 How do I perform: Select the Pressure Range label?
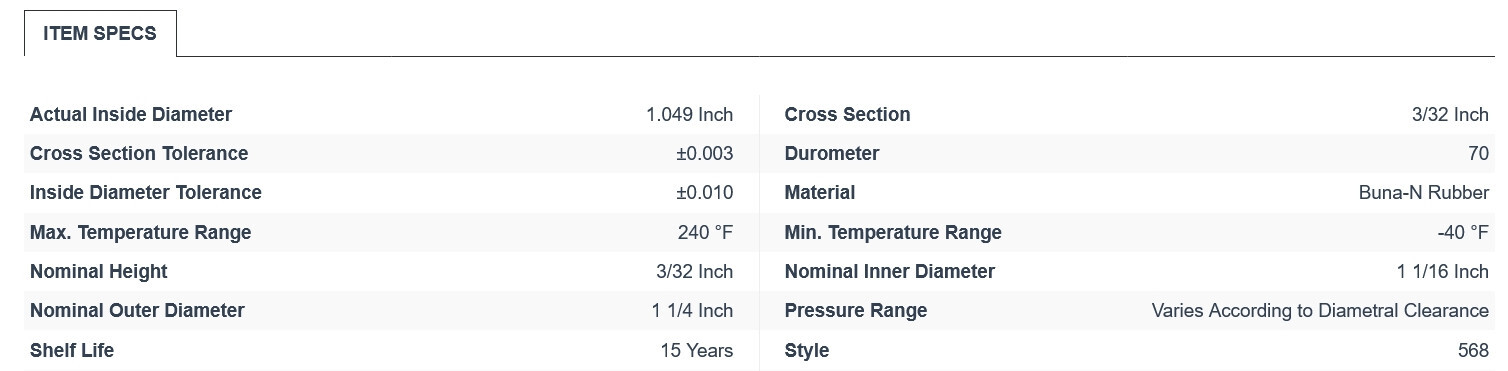point(856,310)
